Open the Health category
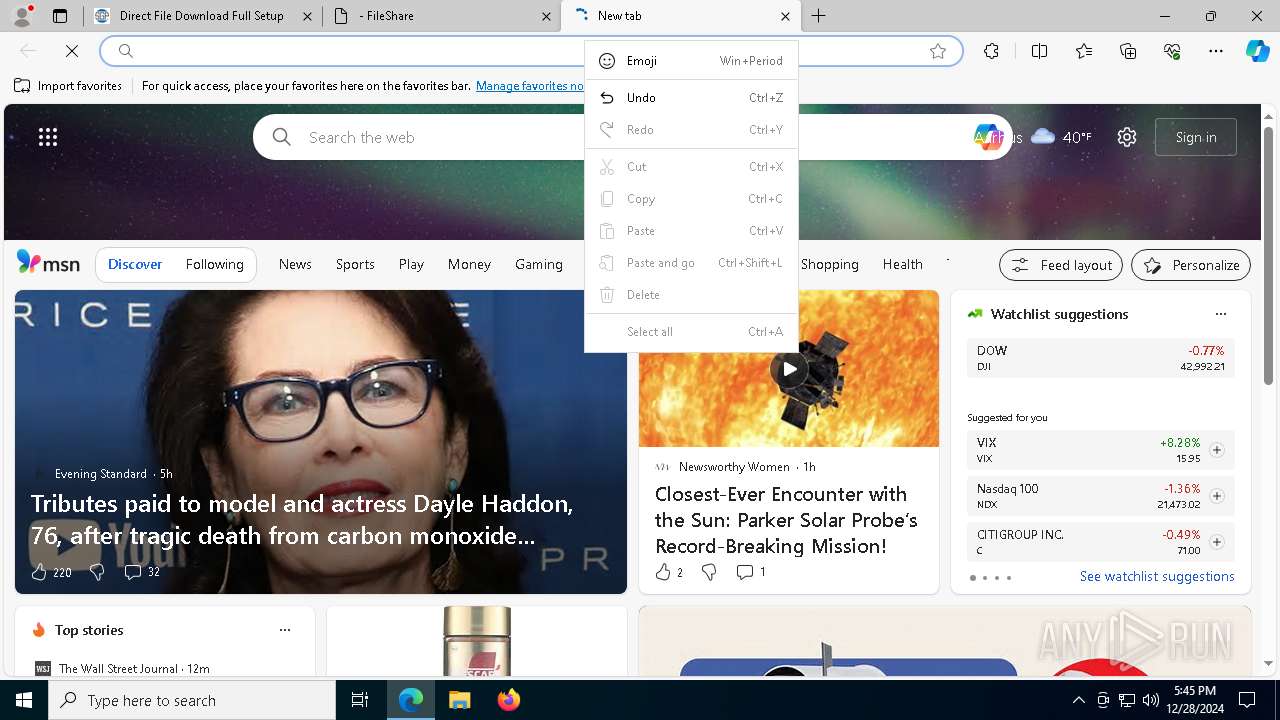This screenshot has height=720, width=1280. pyautogui.click(x=902, y=264)
